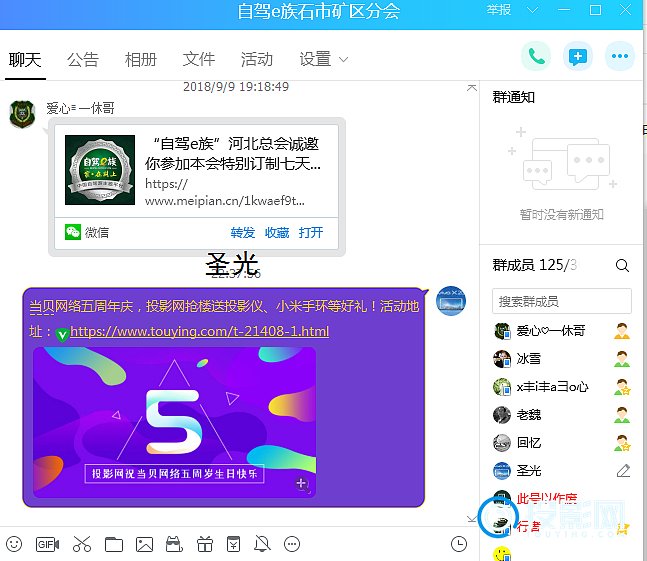The width and height of the screenshot is (647, 561).
Task: Select member 老魏 in list
Action: pos(562,415)
